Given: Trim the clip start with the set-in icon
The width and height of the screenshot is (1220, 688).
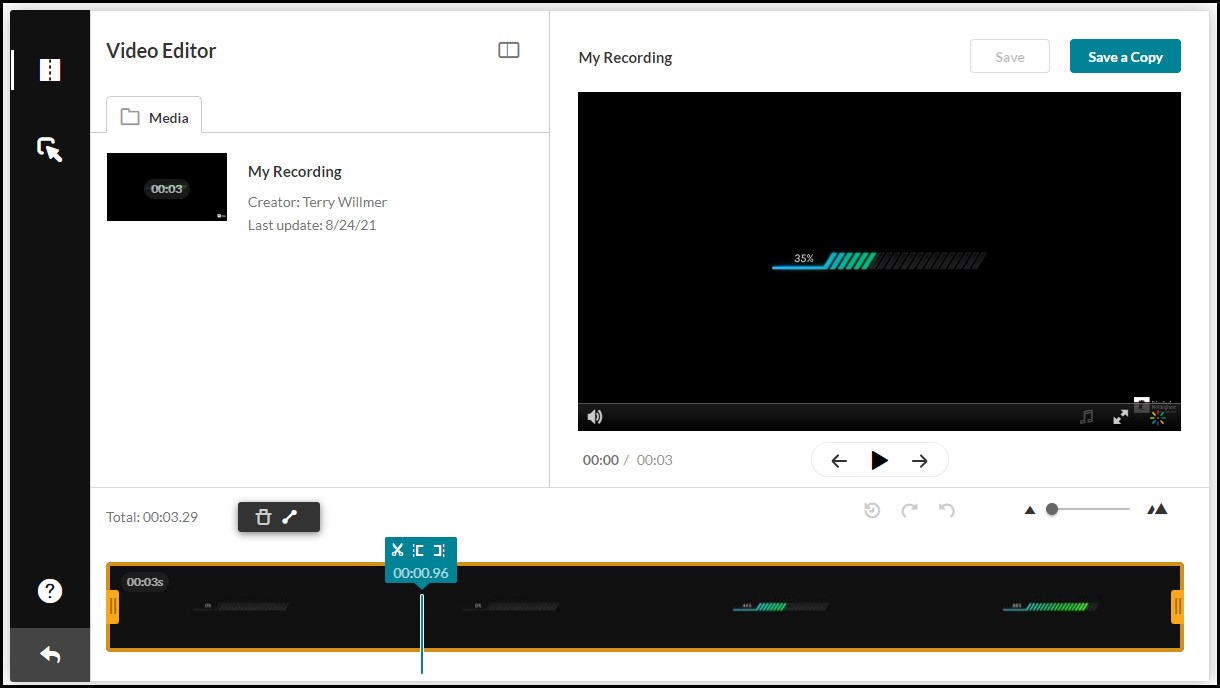Looking at the screenshot, I should pyautogui.click(x=417, y=548).
